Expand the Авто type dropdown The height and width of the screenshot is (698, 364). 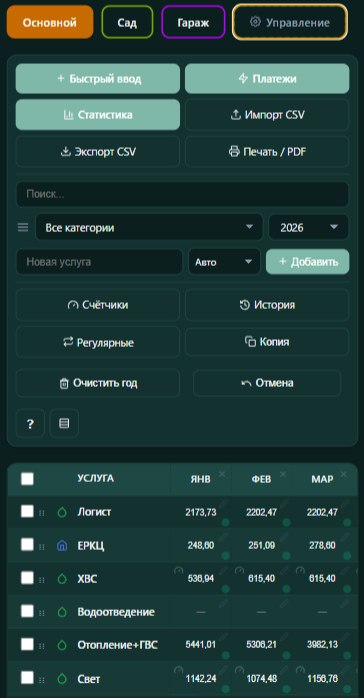224,262
